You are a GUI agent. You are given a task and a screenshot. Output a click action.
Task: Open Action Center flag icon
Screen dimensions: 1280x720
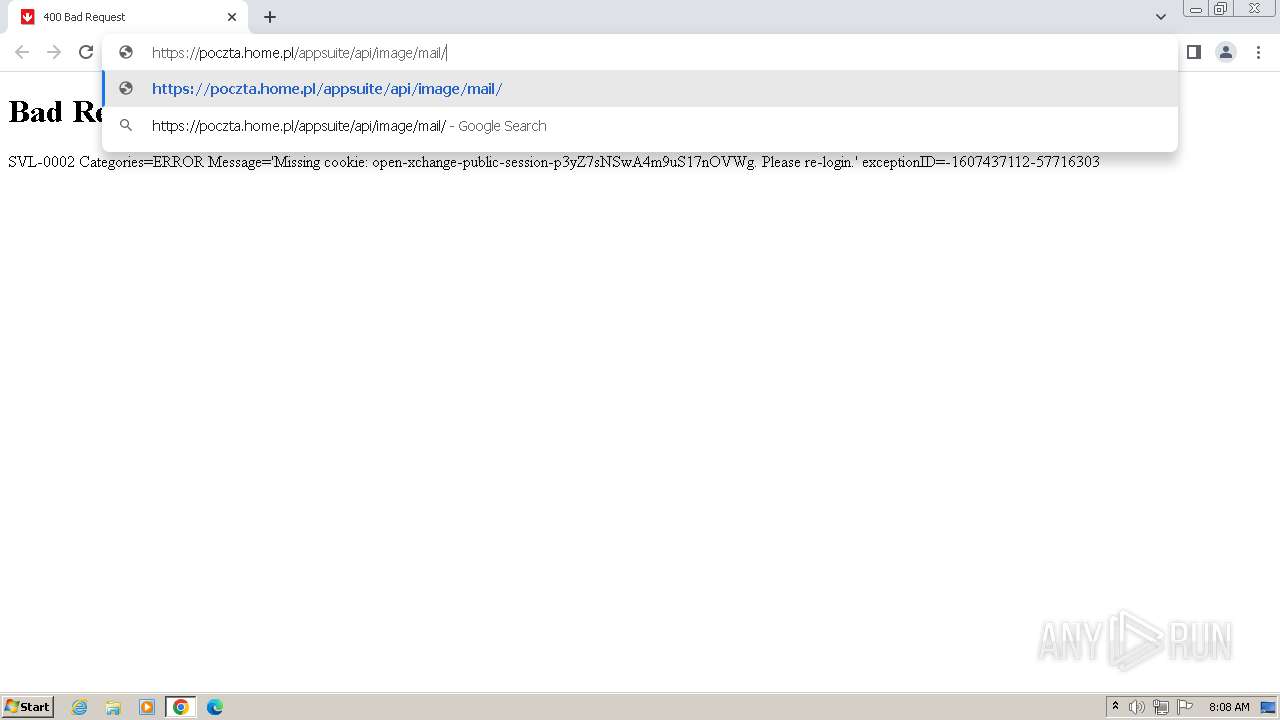pos(1185,707)
